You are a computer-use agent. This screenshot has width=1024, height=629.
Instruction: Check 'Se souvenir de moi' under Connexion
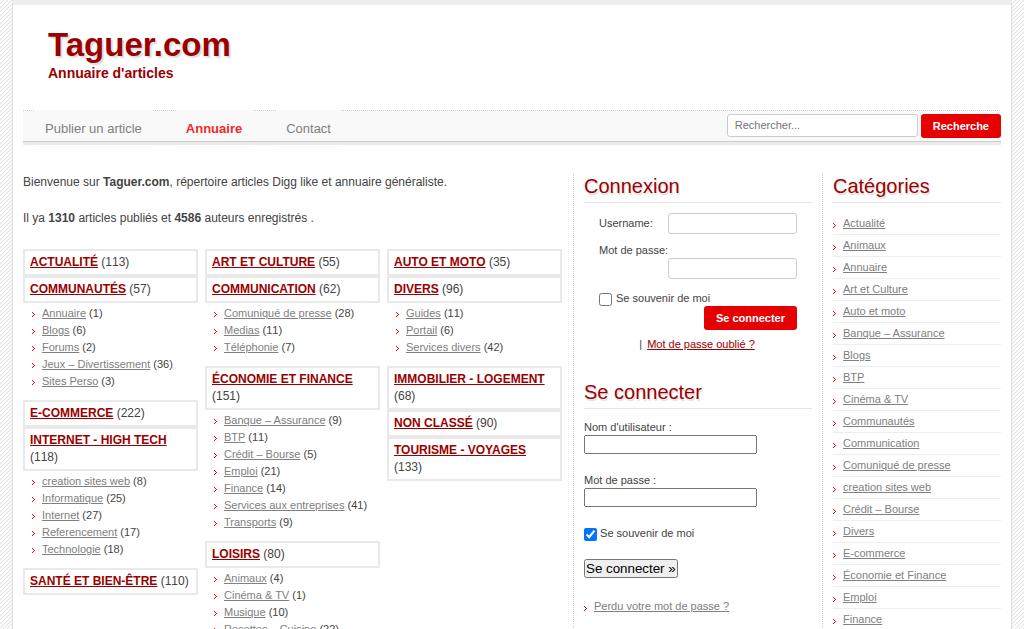[x=605, y=299]
